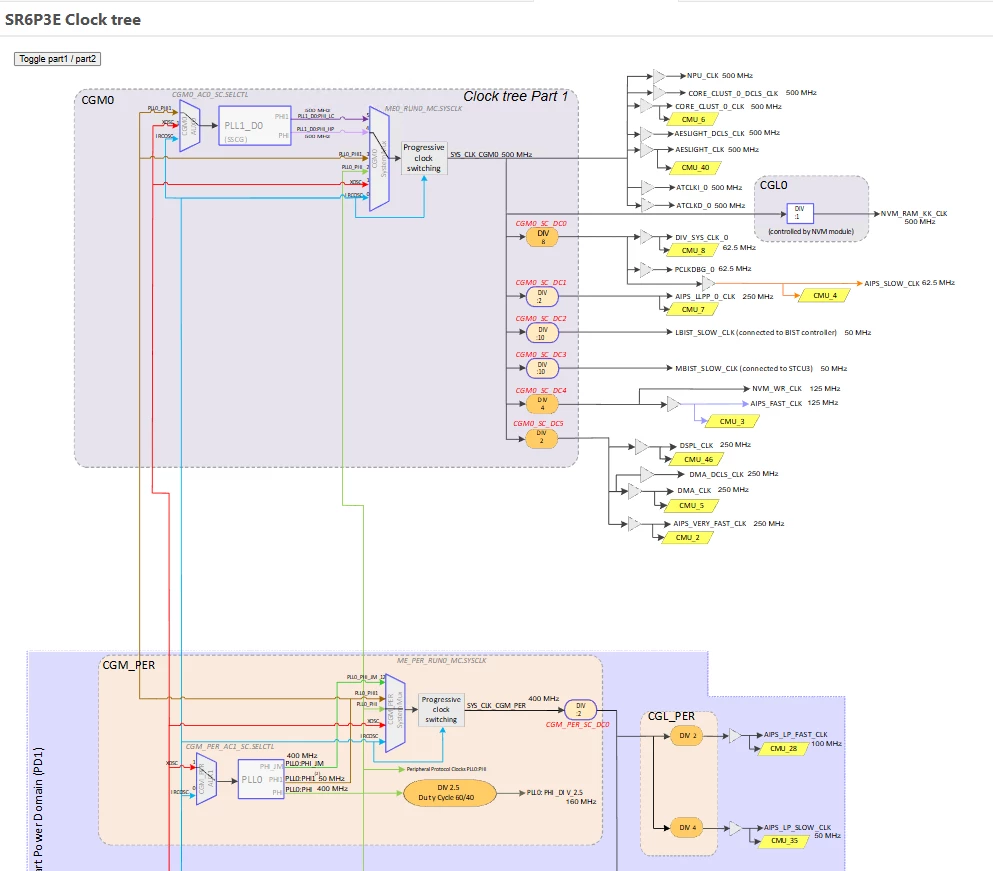Click the CMU_40 monitor box
Screen dimensions: 993x871
pos(695,167)
